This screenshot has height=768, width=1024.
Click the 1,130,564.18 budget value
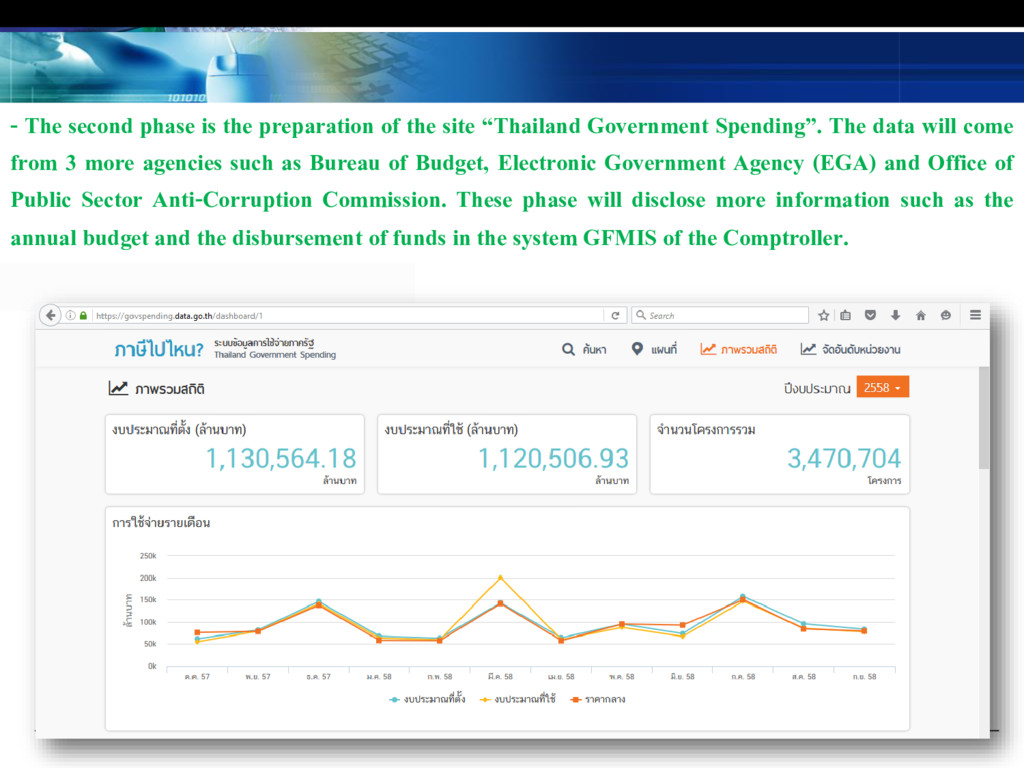click(281, 458)
